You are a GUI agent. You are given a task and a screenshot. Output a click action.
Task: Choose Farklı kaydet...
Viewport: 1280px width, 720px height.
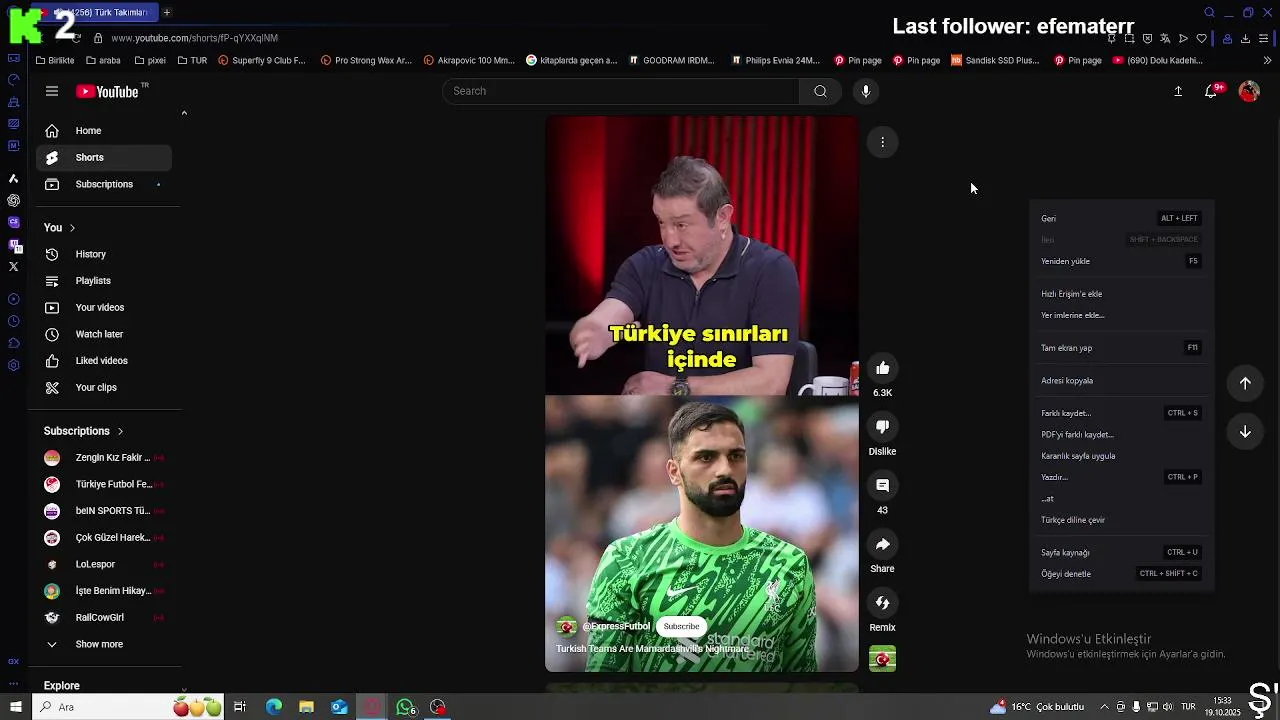[1121, 413]
